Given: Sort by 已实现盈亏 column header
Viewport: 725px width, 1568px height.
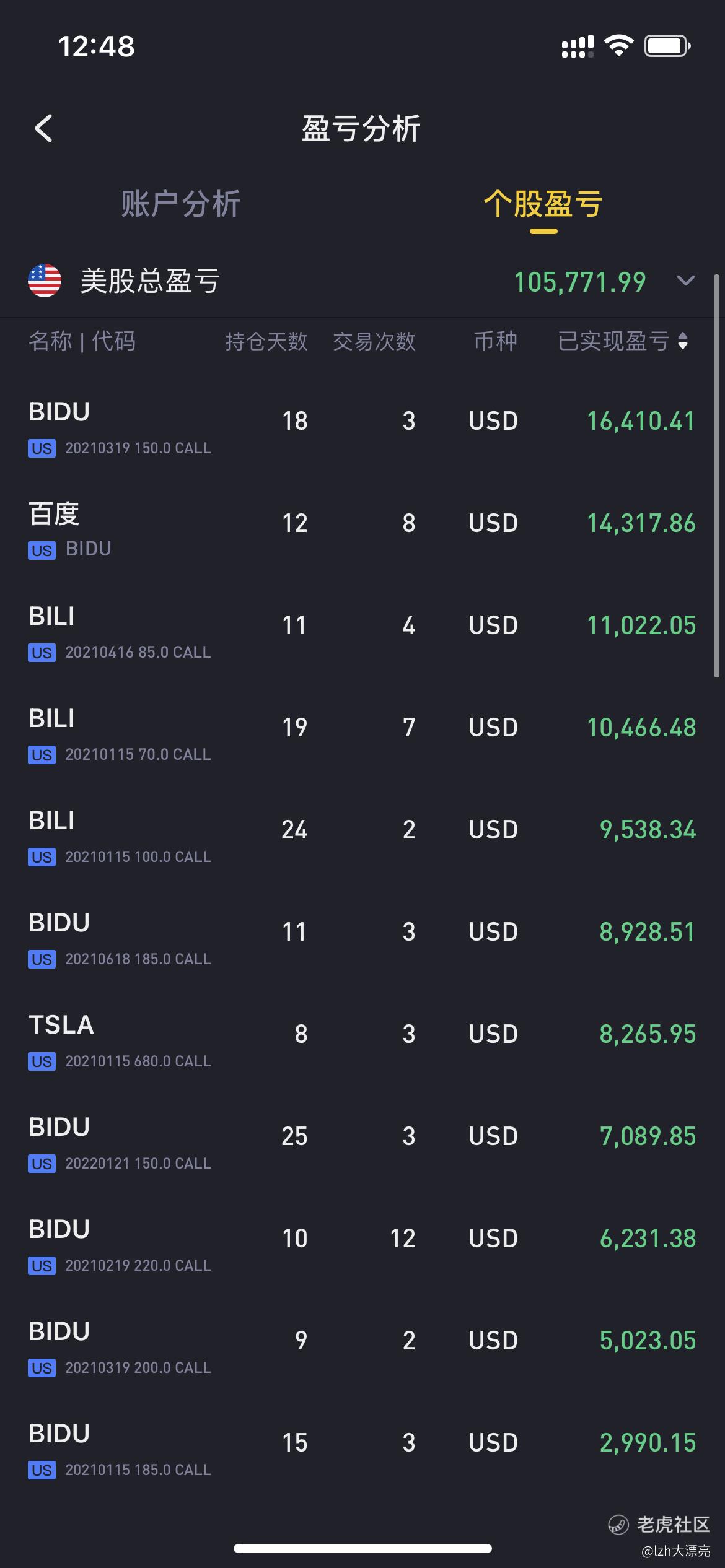Looking at the screenshot, I should pyautogui.click(x=613, y=341).
